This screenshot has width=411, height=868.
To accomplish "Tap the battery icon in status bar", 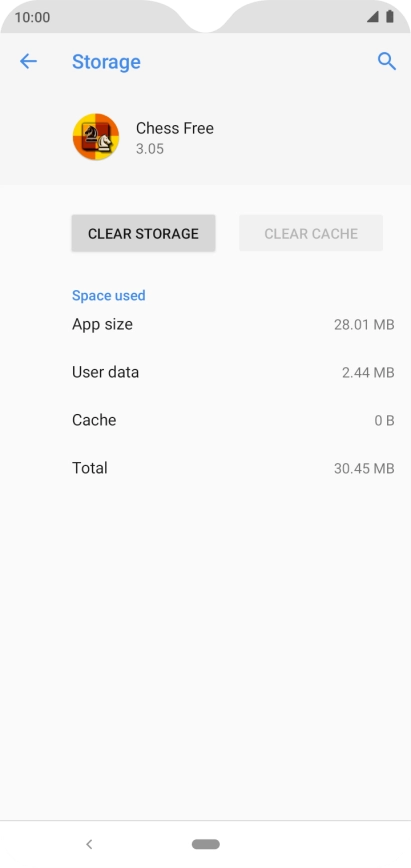I will (390, 17).
